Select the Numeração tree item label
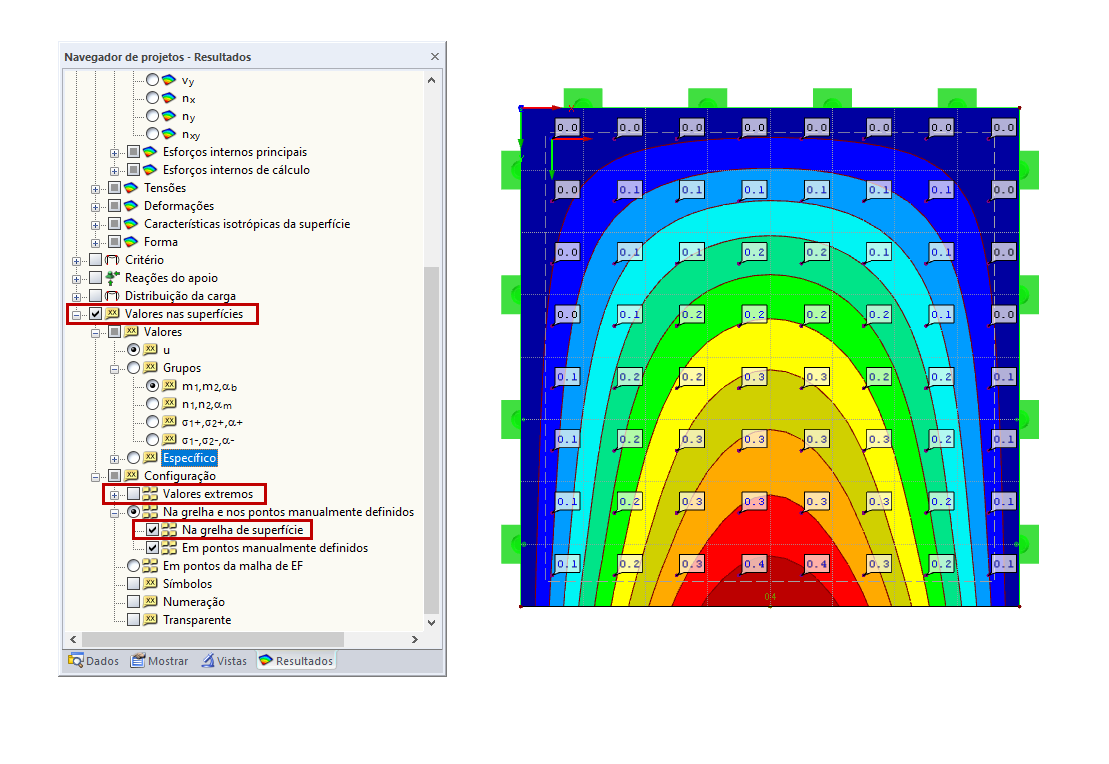 click(x=194, y=602)
